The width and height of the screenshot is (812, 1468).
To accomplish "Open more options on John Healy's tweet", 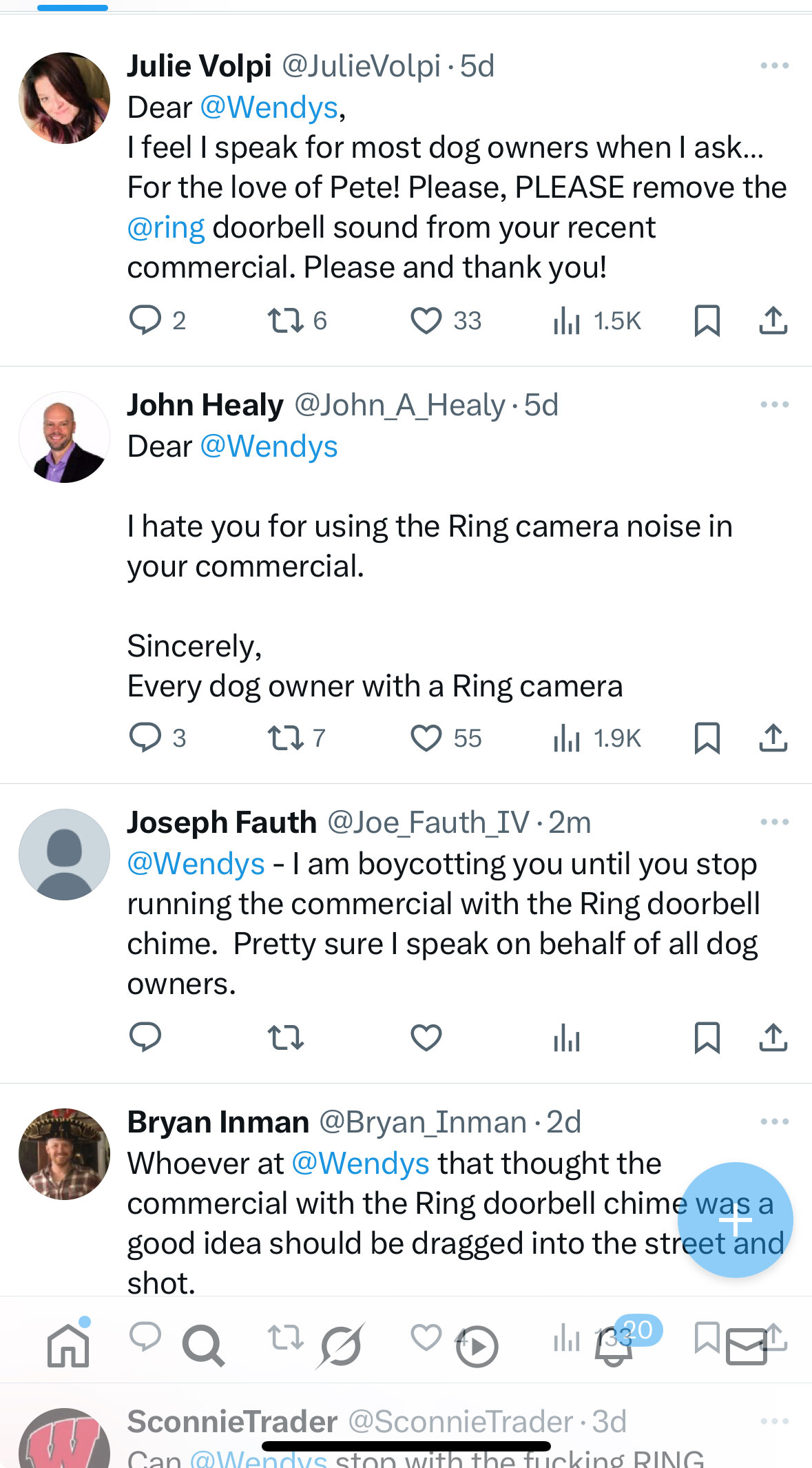I will pos(774,404).
